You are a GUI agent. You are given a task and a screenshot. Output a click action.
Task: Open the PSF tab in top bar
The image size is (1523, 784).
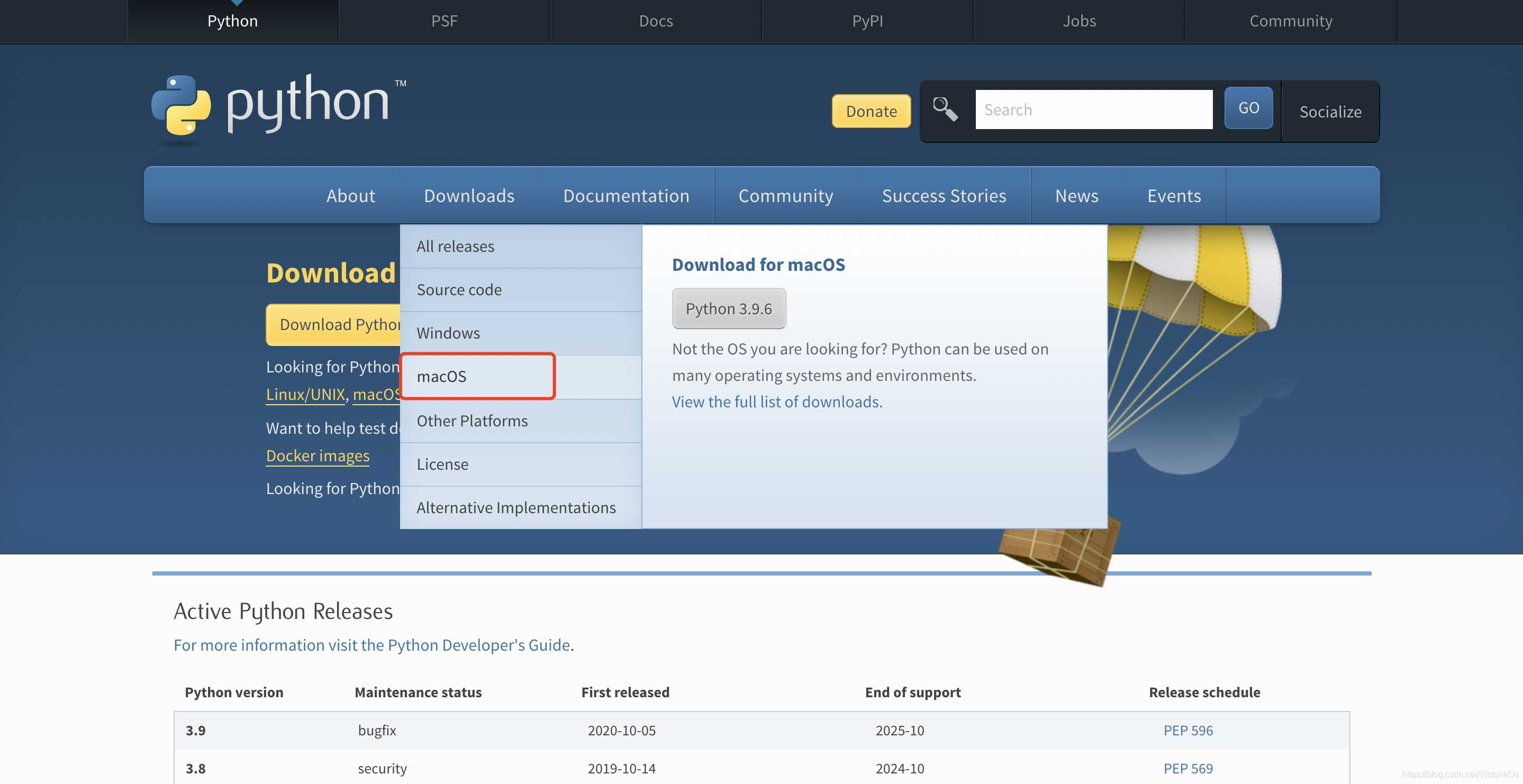point(444,21)
